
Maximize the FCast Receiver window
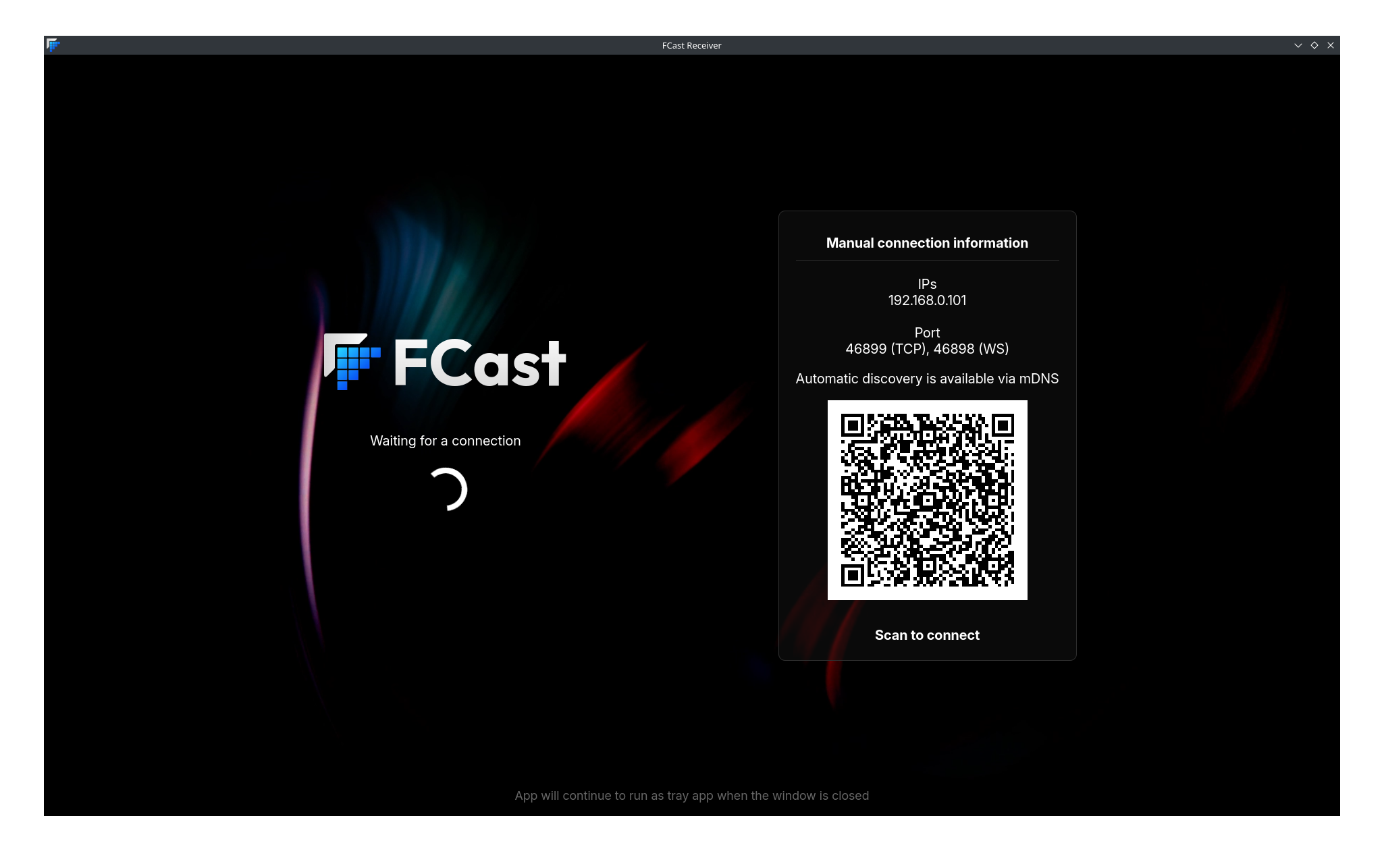point(1314,45)
